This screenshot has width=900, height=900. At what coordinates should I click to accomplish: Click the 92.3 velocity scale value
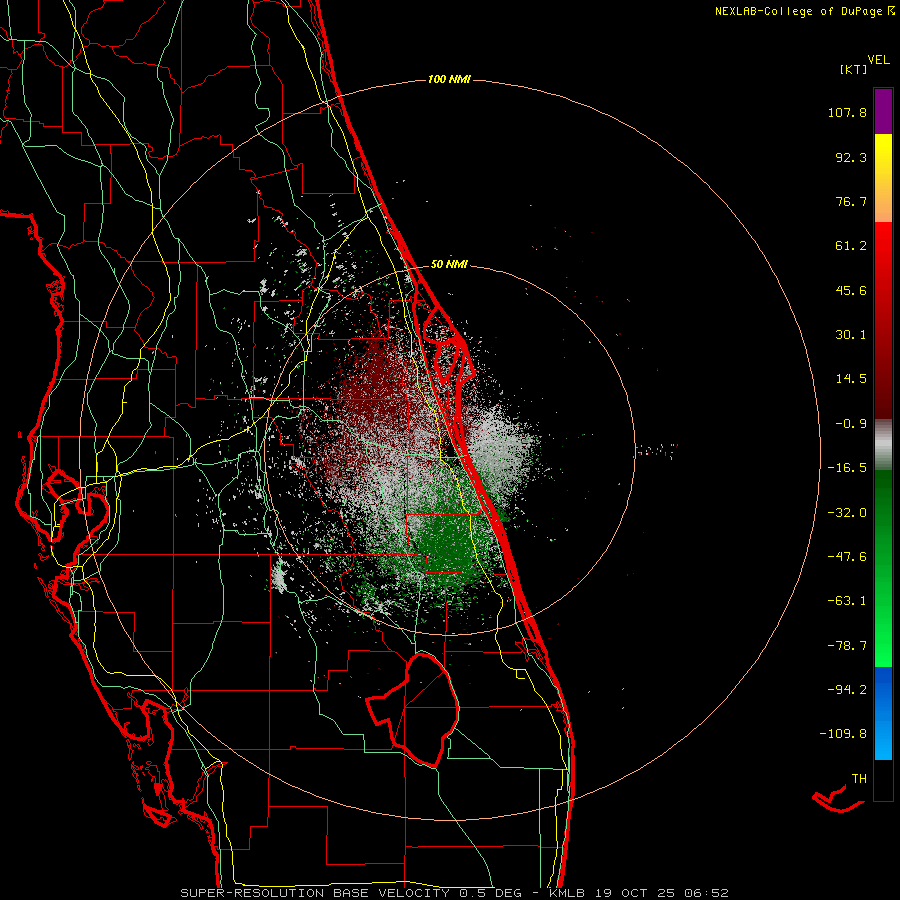click(851, 157)
